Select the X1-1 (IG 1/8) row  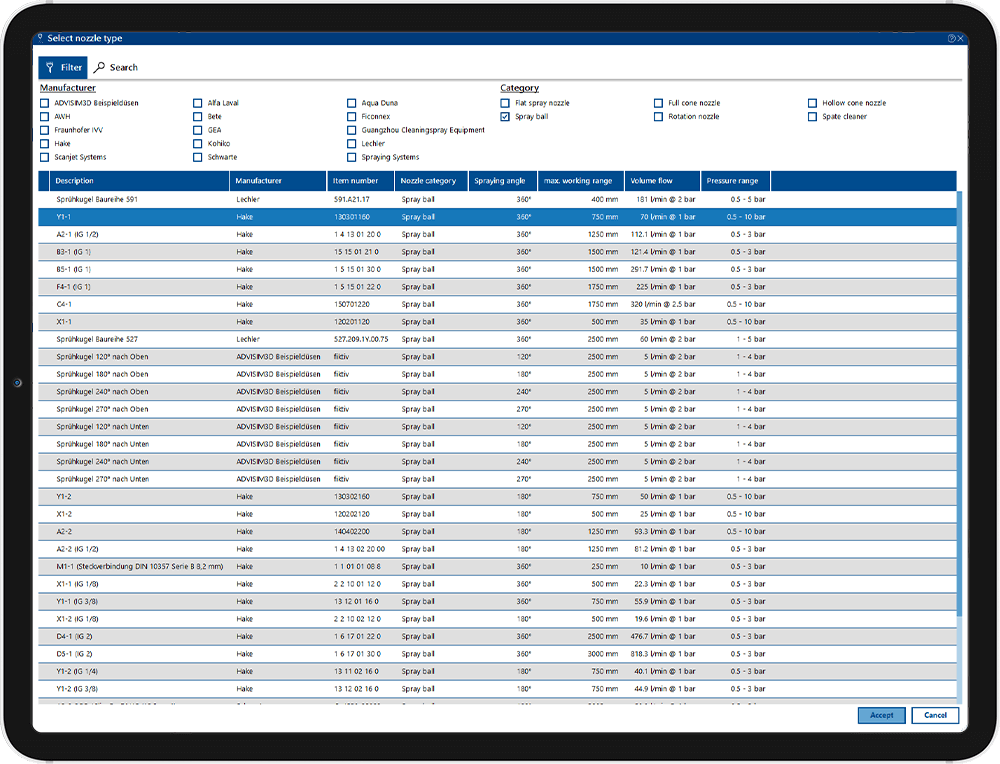(x=497, y=584)
